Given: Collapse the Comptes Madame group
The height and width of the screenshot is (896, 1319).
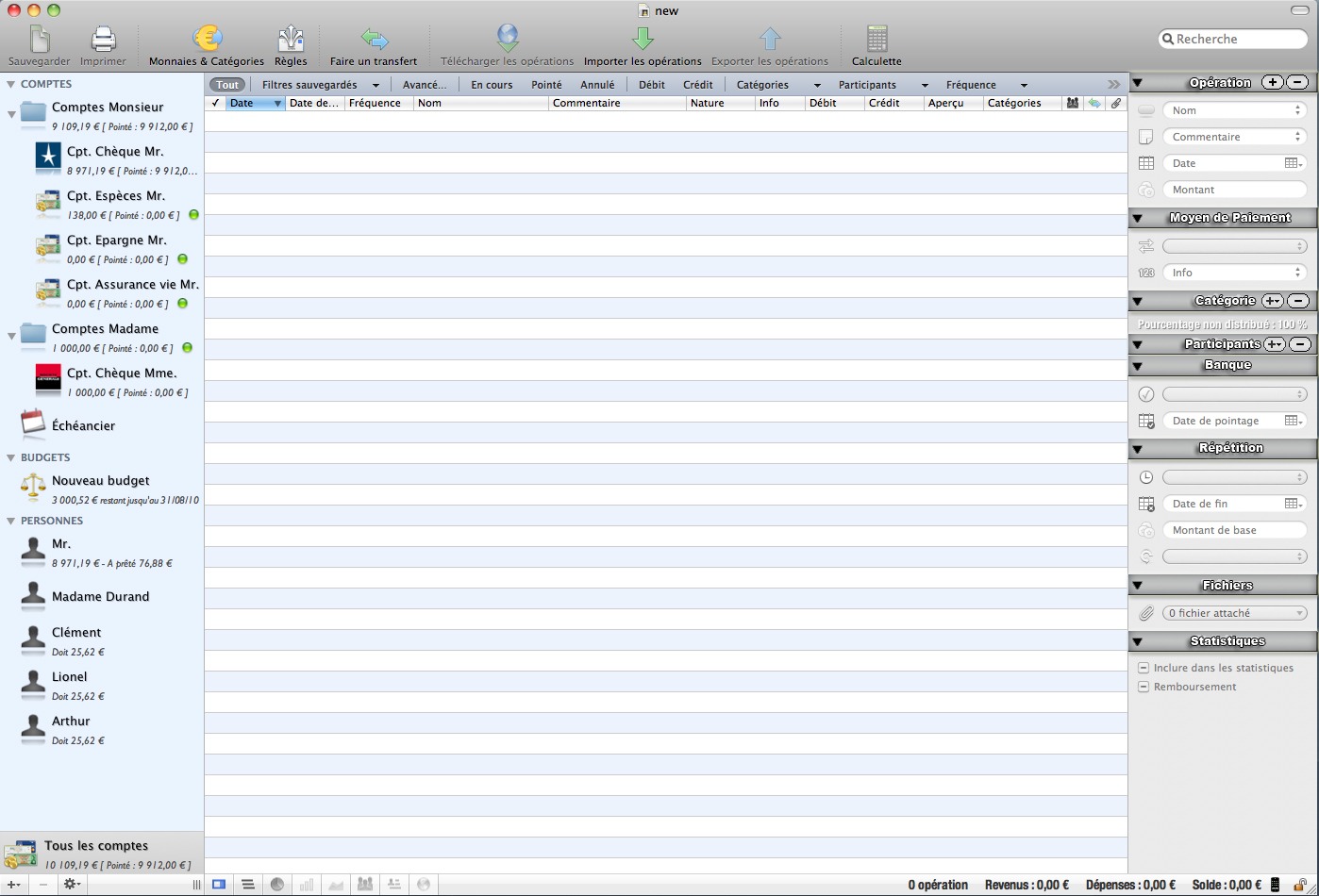Looking at the screenshot, I should click(x=11, y=336).
